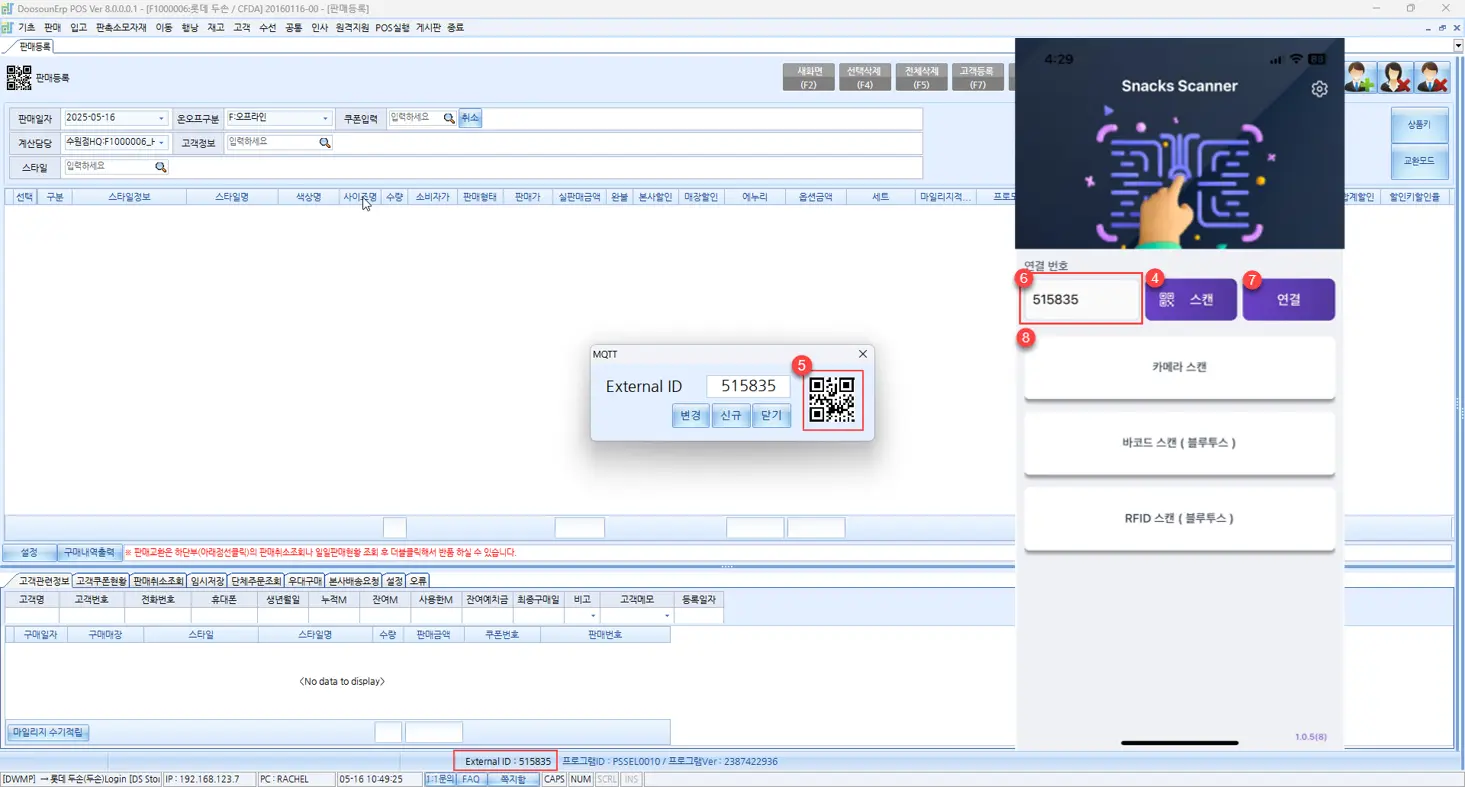Click the External ID field in MQTT dialog

pos(748,386)
